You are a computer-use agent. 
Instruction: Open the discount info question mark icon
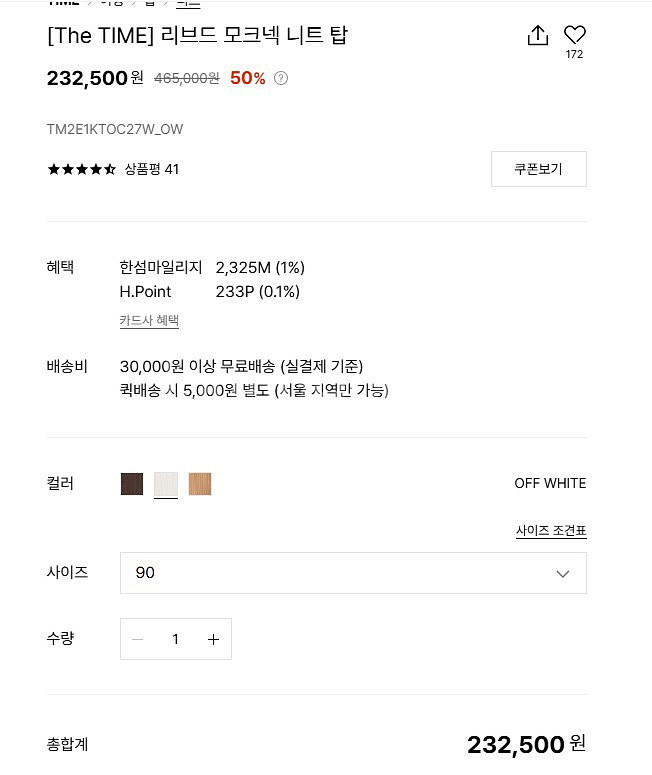281,78
